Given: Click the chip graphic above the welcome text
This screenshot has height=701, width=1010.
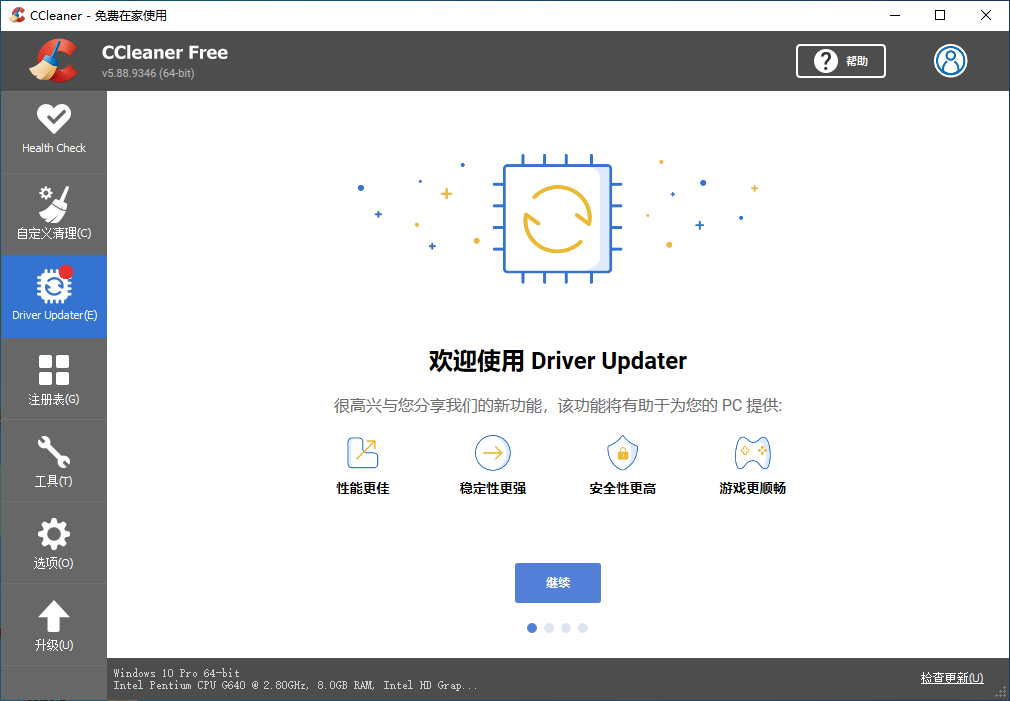Looking at the screenshot, I should tap(558, 218).
